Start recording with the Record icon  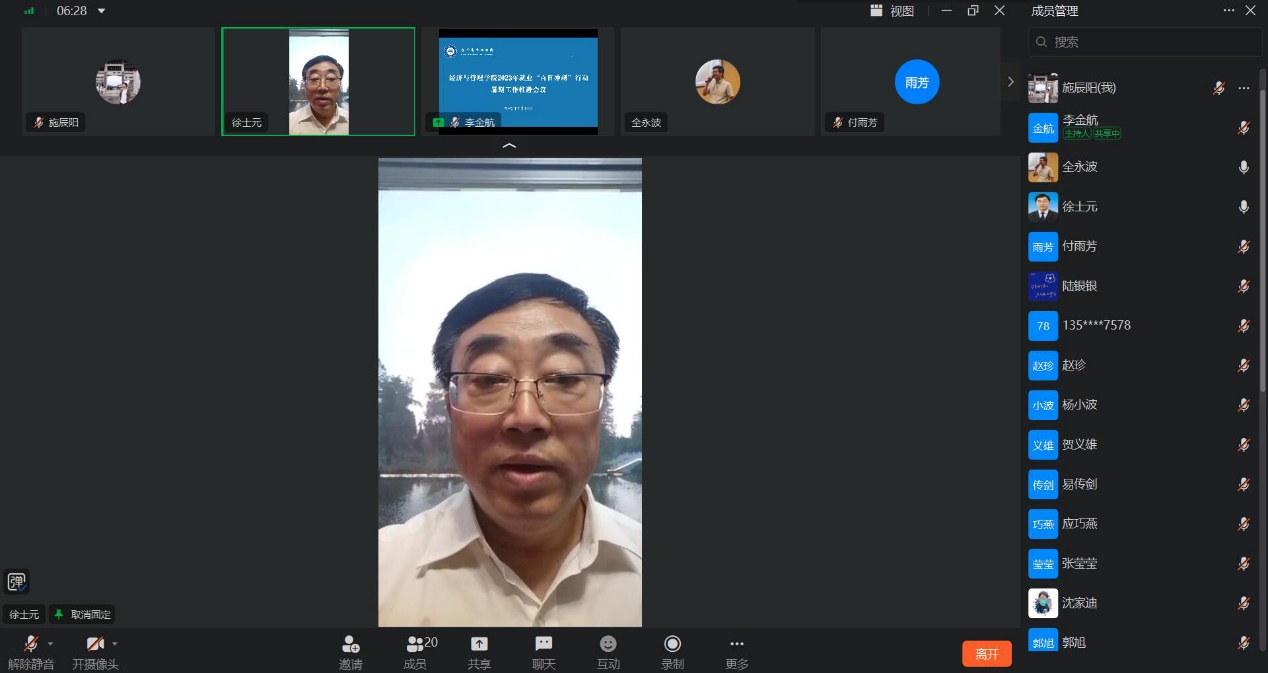pyautogui.click(x=672, y=645)
